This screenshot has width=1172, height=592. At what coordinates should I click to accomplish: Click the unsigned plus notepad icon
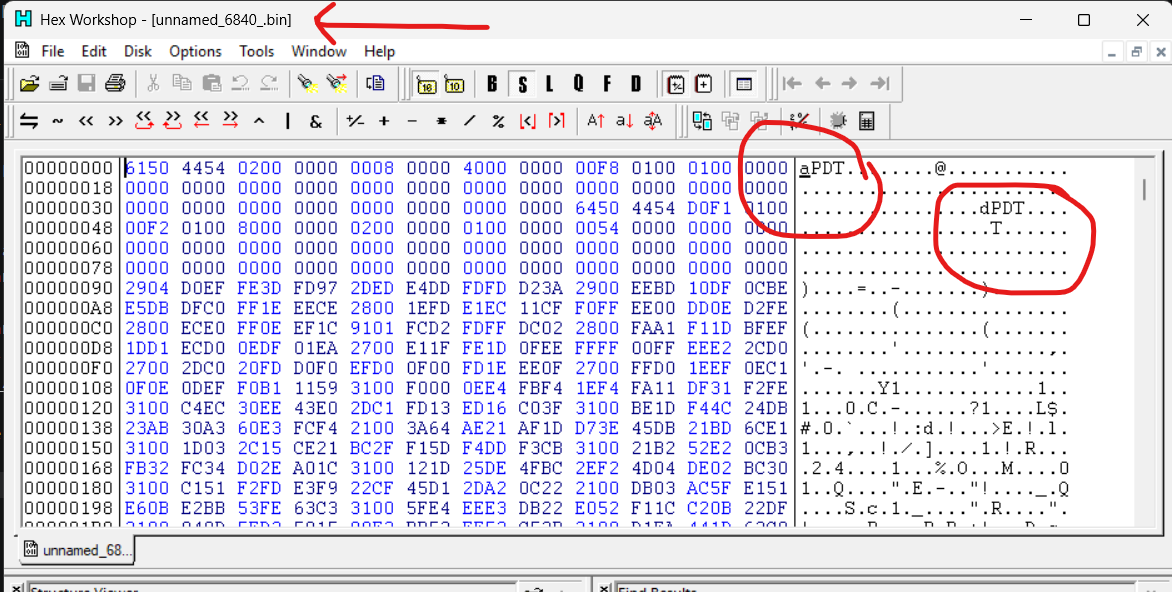pyautogui.click(x=704, y=84)
